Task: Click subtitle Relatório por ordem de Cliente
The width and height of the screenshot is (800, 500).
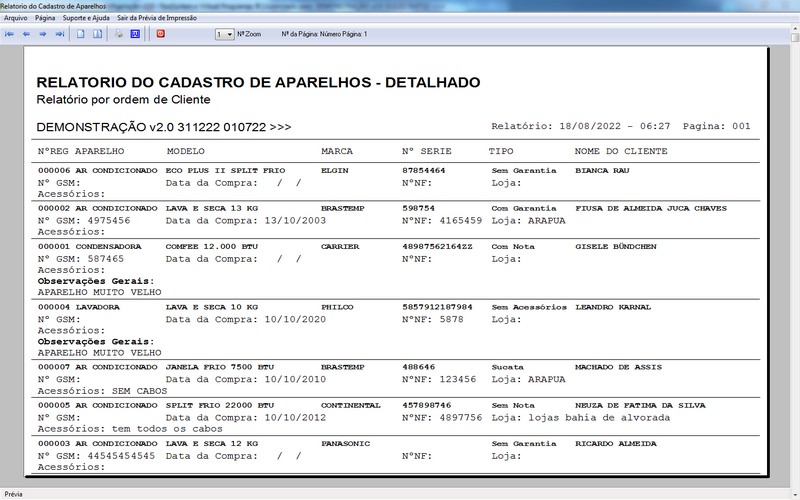Action: (x=123, y=99)
